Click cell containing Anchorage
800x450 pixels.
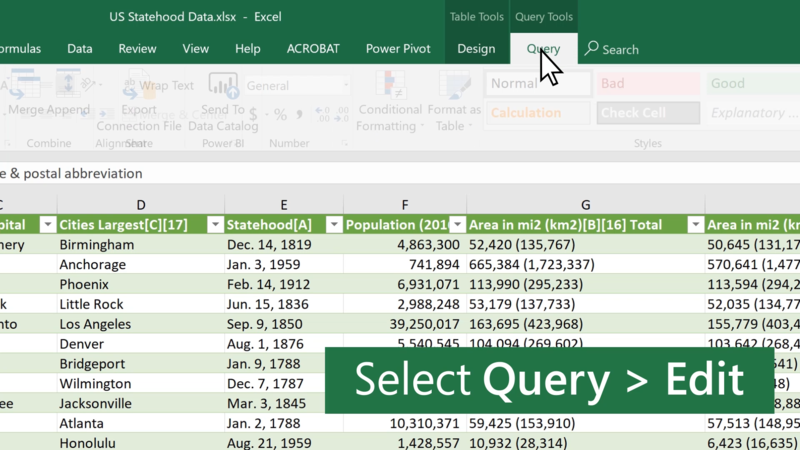tap(141, 264)
